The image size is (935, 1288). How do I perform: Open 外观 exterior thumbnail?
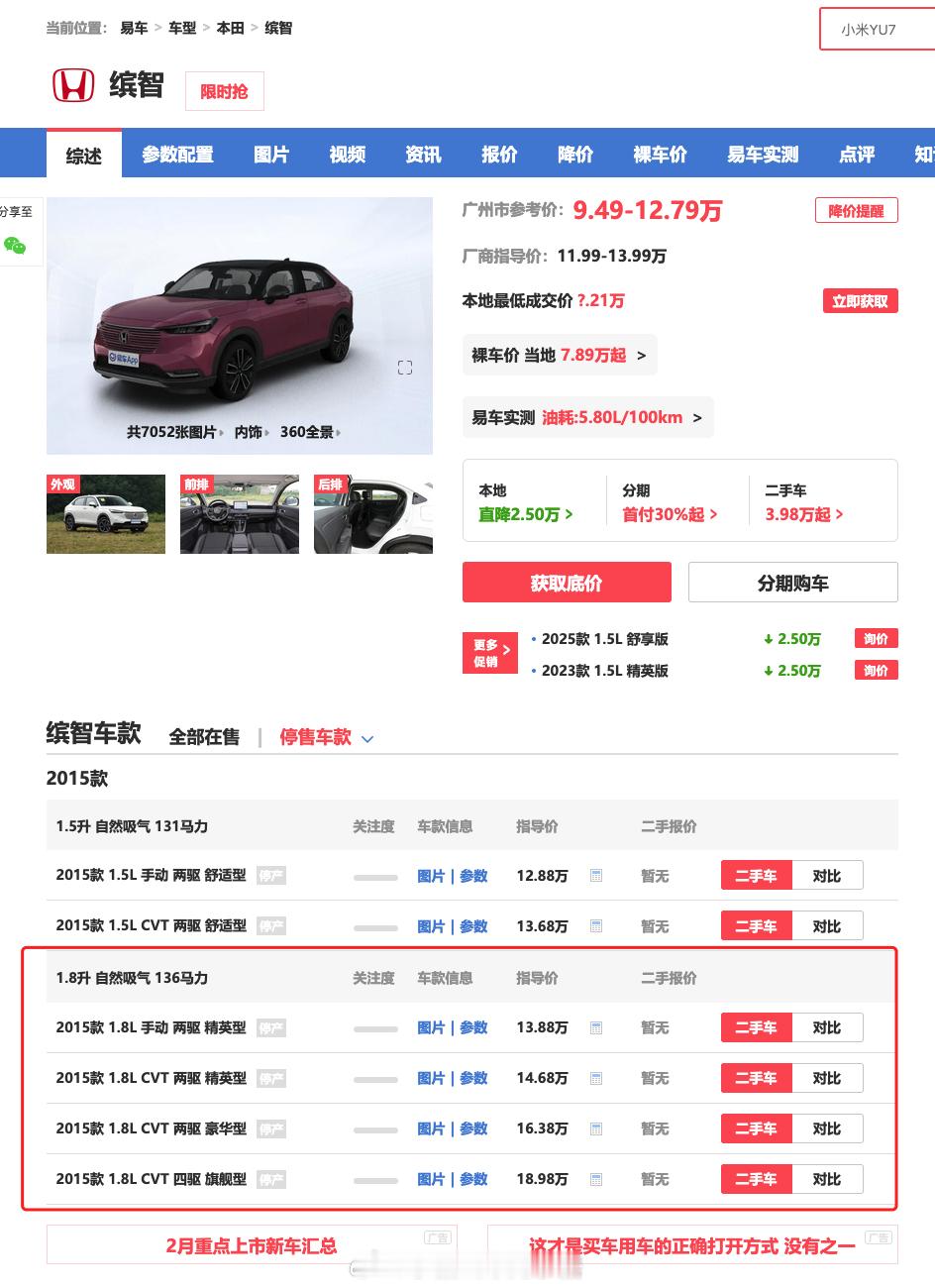point(106,514)
